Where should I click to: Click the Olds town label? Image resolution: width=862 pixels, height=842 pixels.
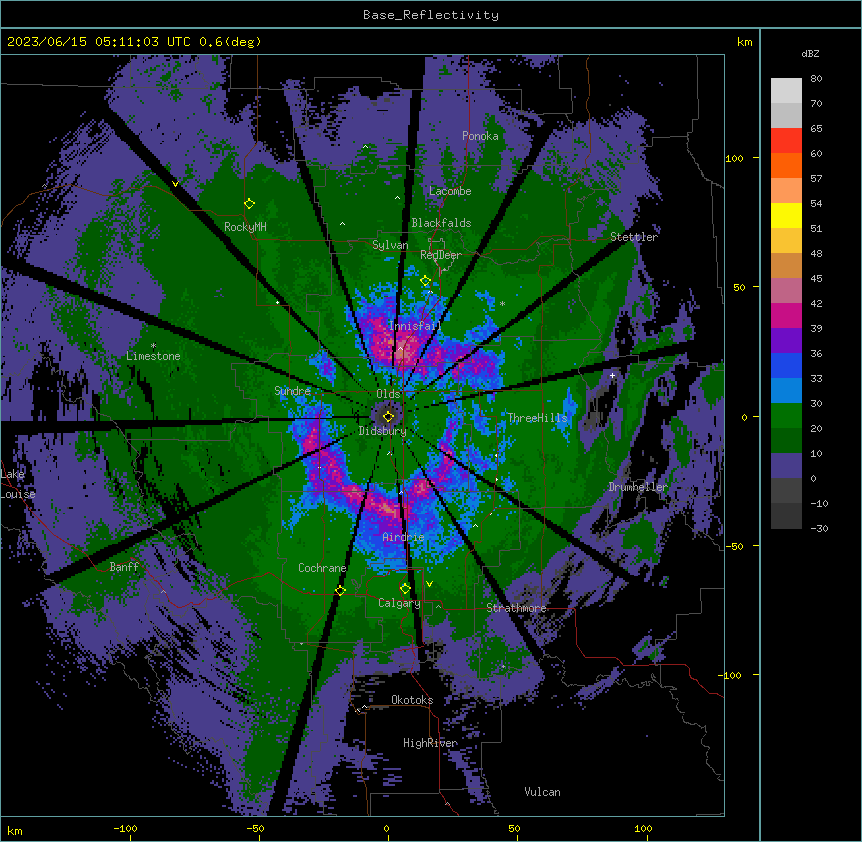[388, 394]
